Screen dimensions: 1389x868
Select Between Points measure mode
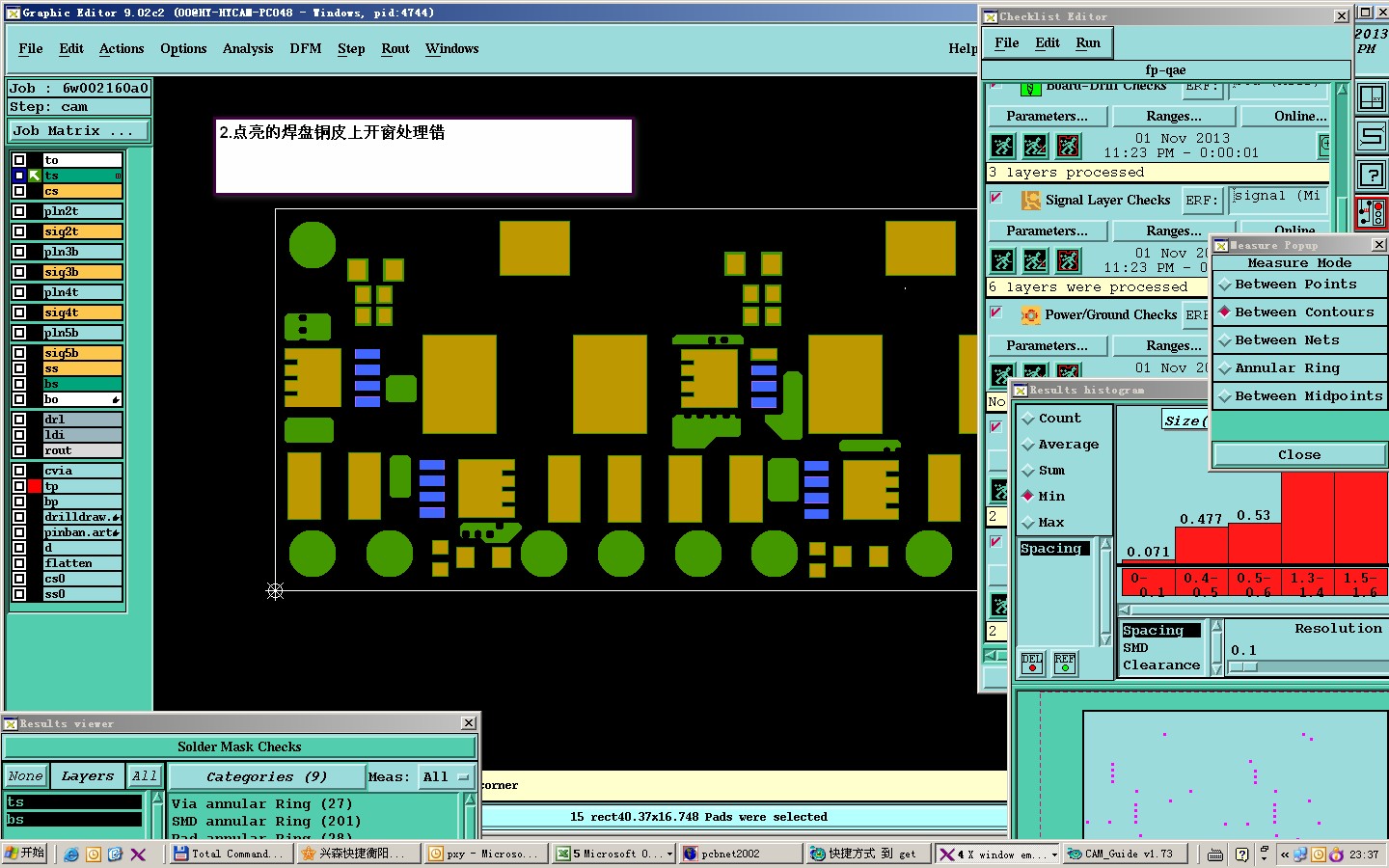pyautogui.click(x=1298, y=285)
